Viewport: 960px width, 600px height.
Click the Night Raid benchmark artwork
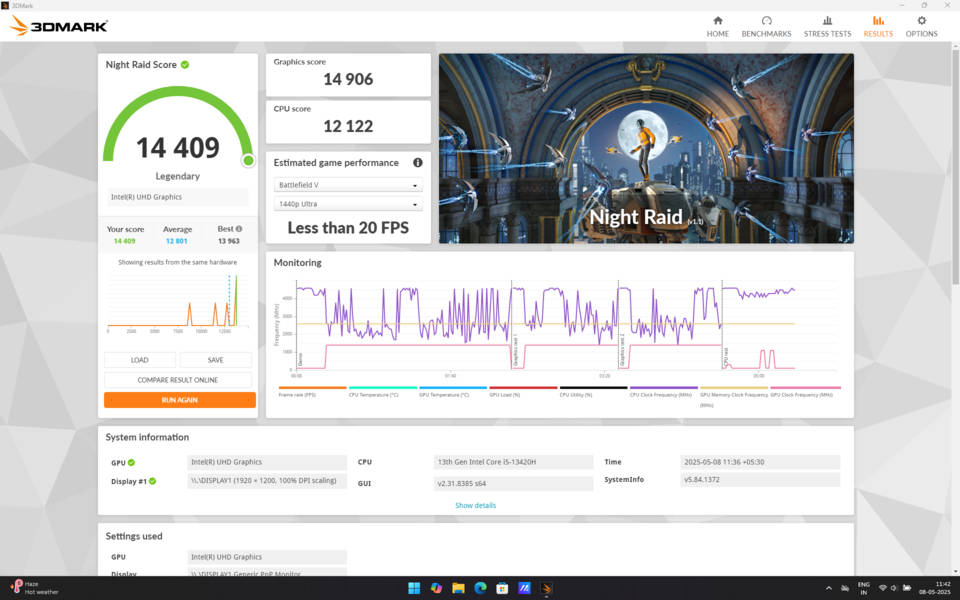[x=646, y=148]
